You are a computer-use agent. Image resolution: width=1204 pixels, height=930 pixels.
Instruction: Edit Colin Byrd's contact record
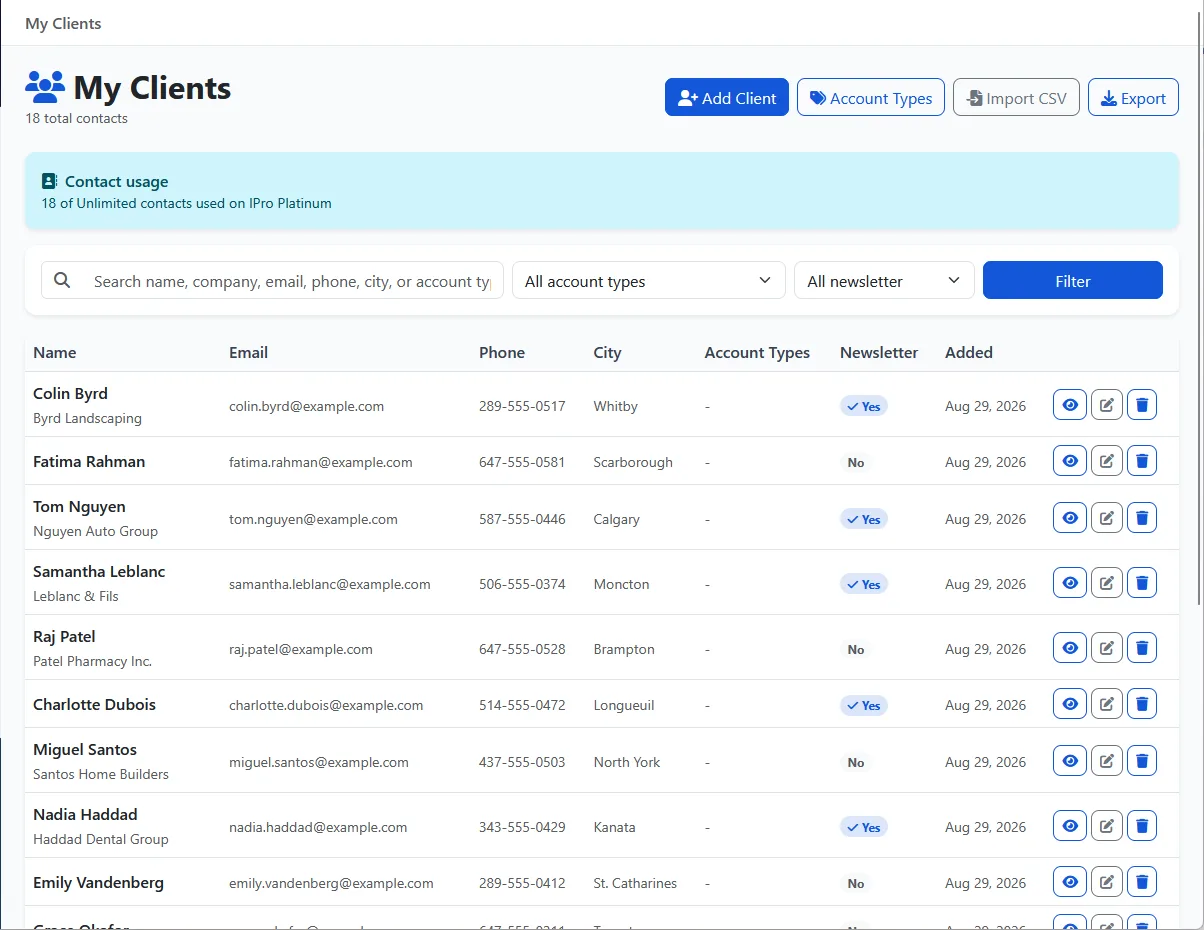click(1107, 405)
